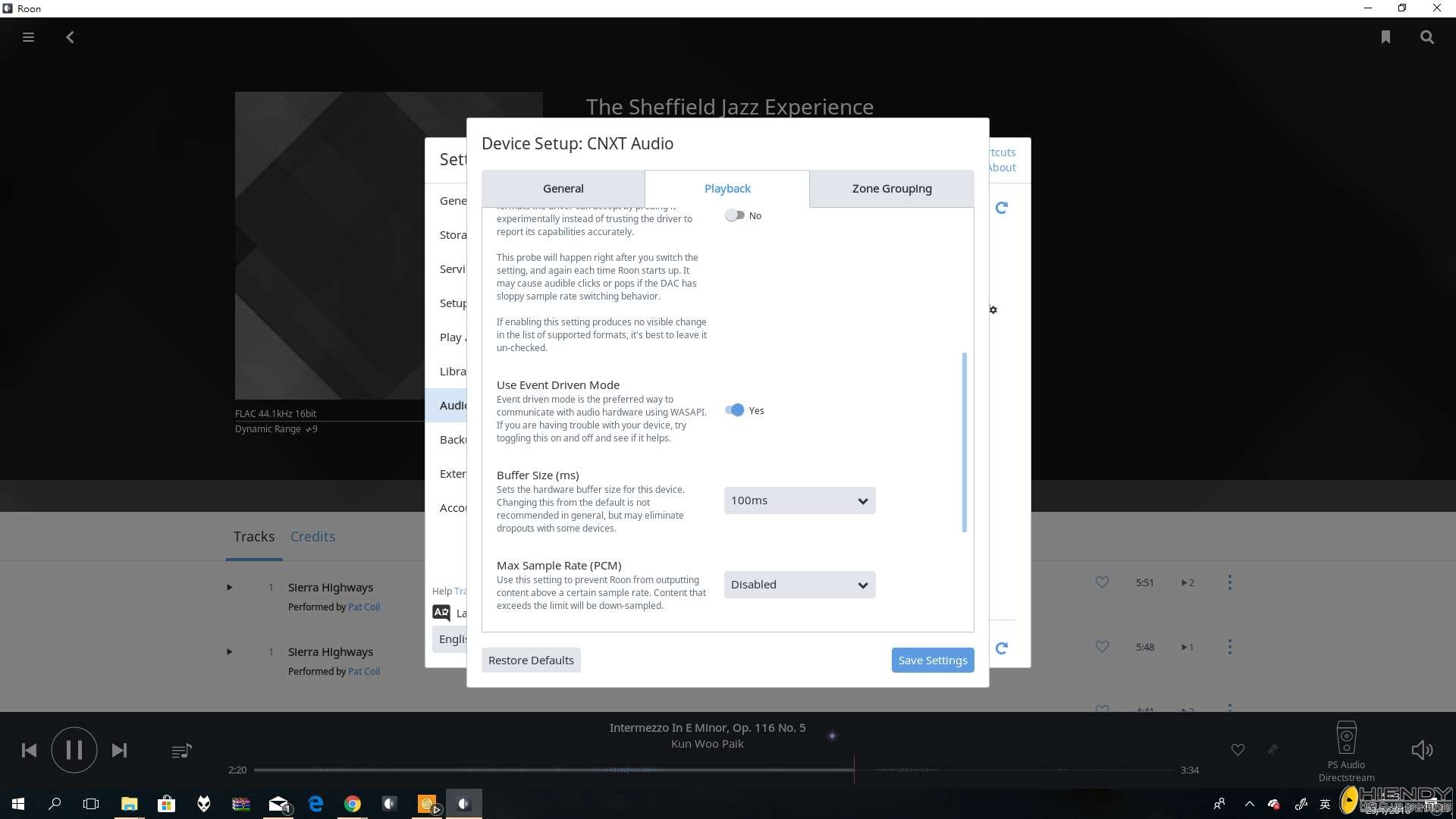1456x819 pixels.
Task: Open the hamburger navigation menu
Action: click(x=28, y=37)
